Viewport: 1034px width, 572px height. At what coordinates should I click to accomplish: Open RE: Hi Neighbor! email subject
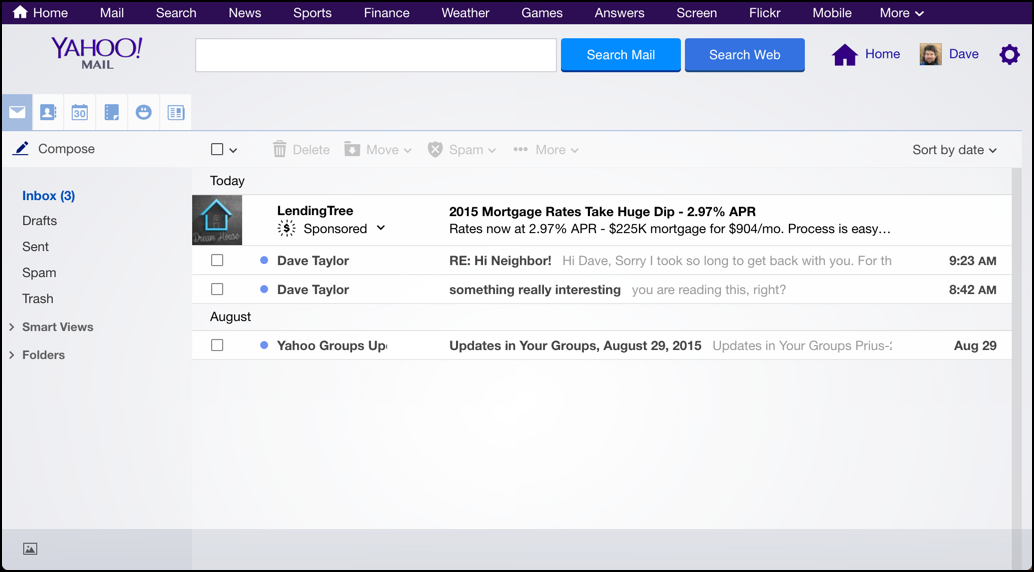(x=500, y=261)
